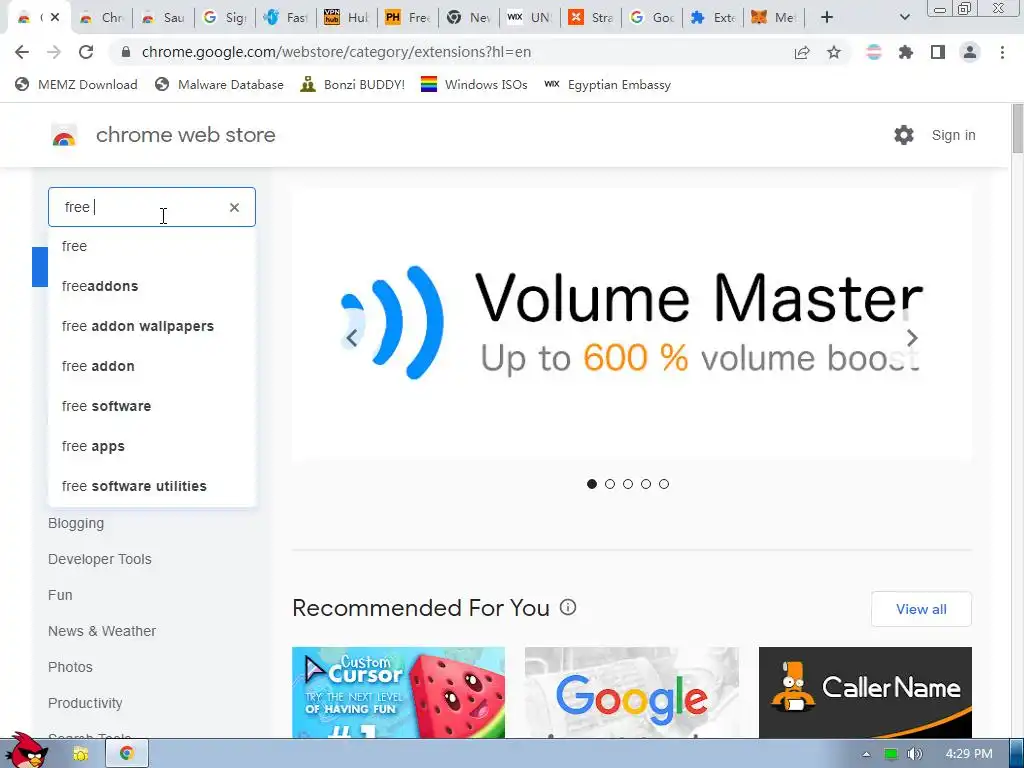Select 'free software' suggestion
Screen dimensions: 1024x768
(152, 406)
